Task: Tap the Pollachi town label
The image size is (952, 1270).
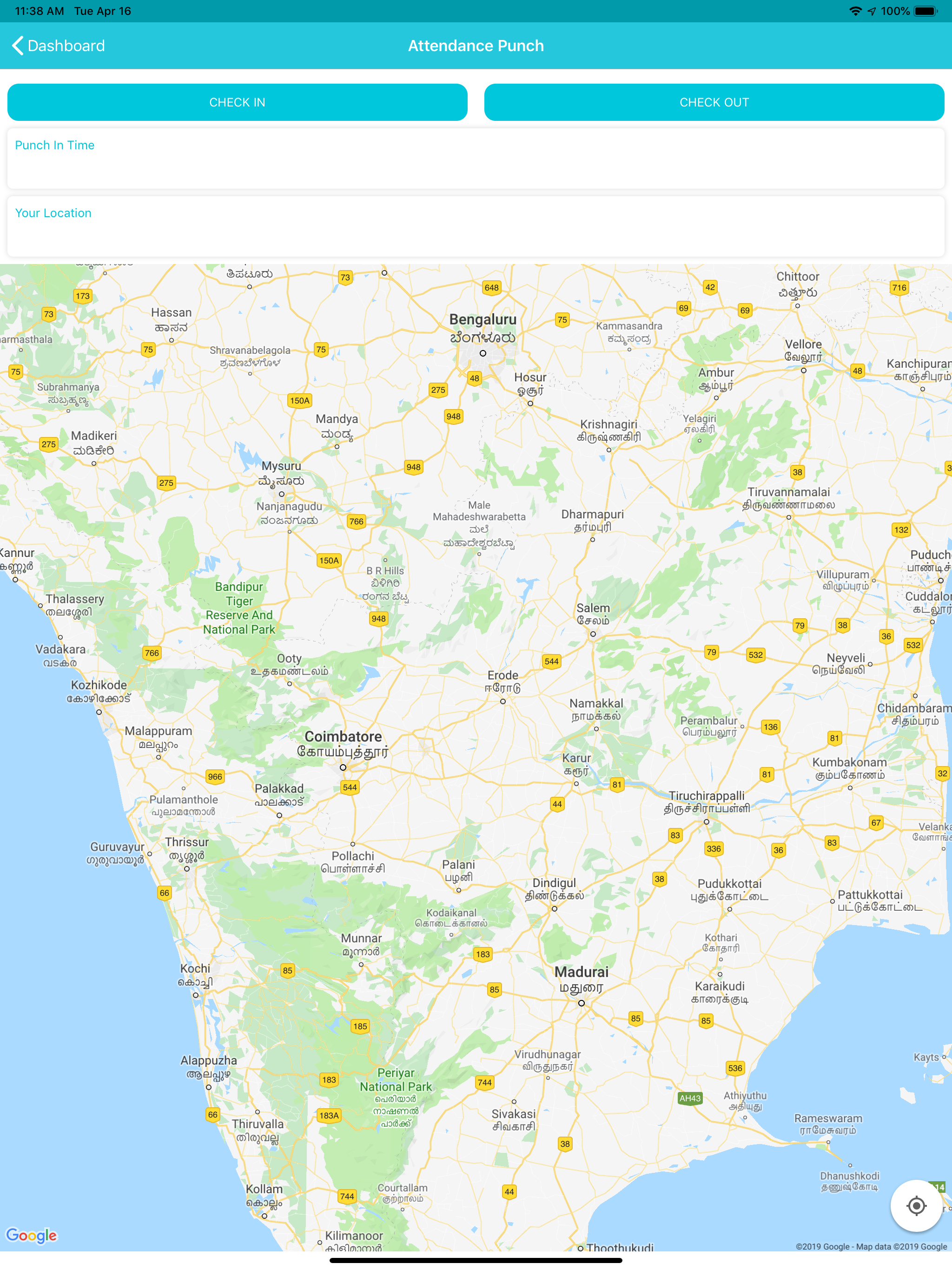Action: pos(352,862)
